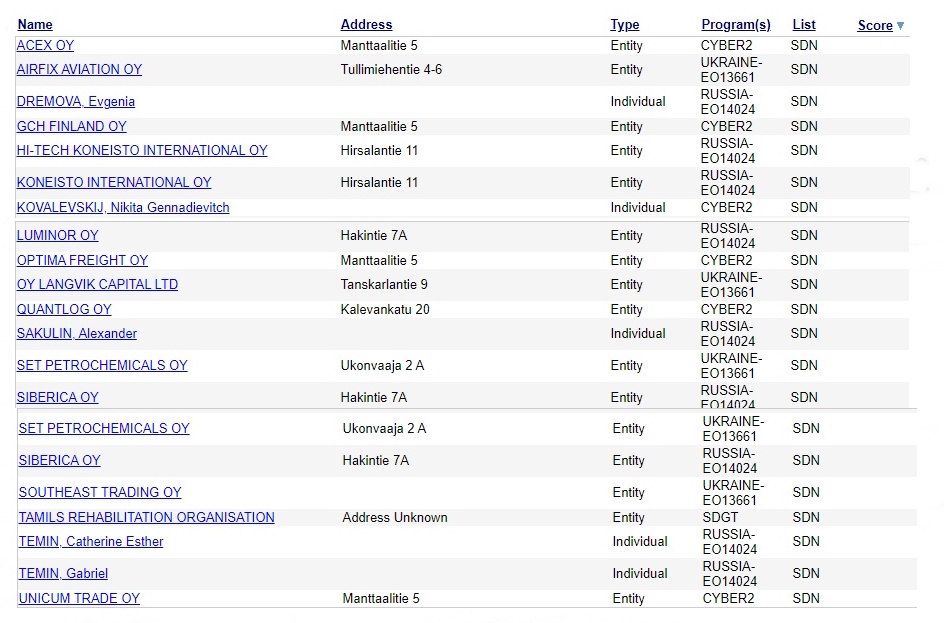944x623 pixels.
Task: Click 'CYBER2' in the KOVALEVSKIJ row
Action: click(x=727, y=208)
